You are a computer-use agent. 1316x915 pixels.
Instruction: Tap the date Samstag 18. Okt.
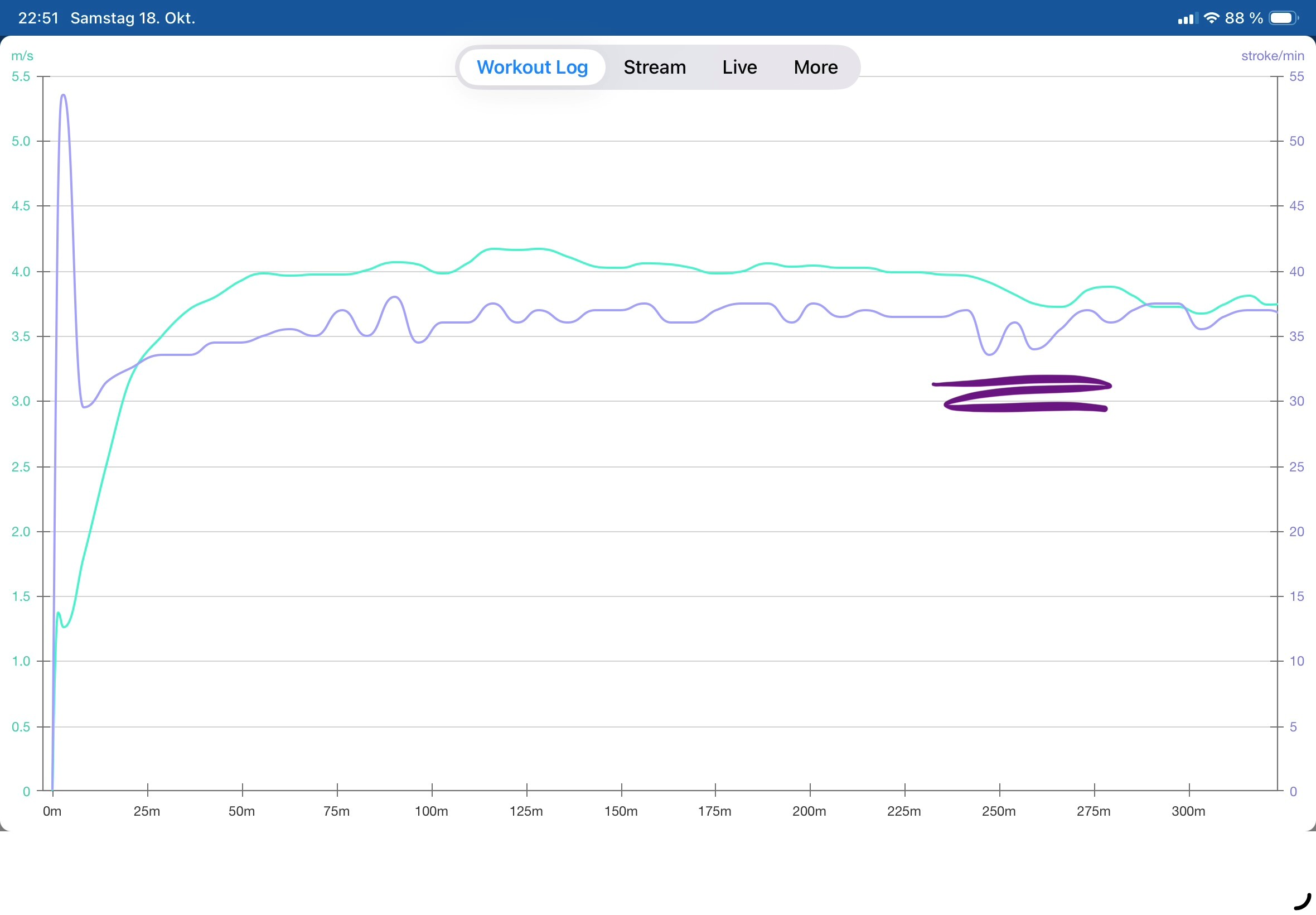pyautogui.click(x=133, y=18)
